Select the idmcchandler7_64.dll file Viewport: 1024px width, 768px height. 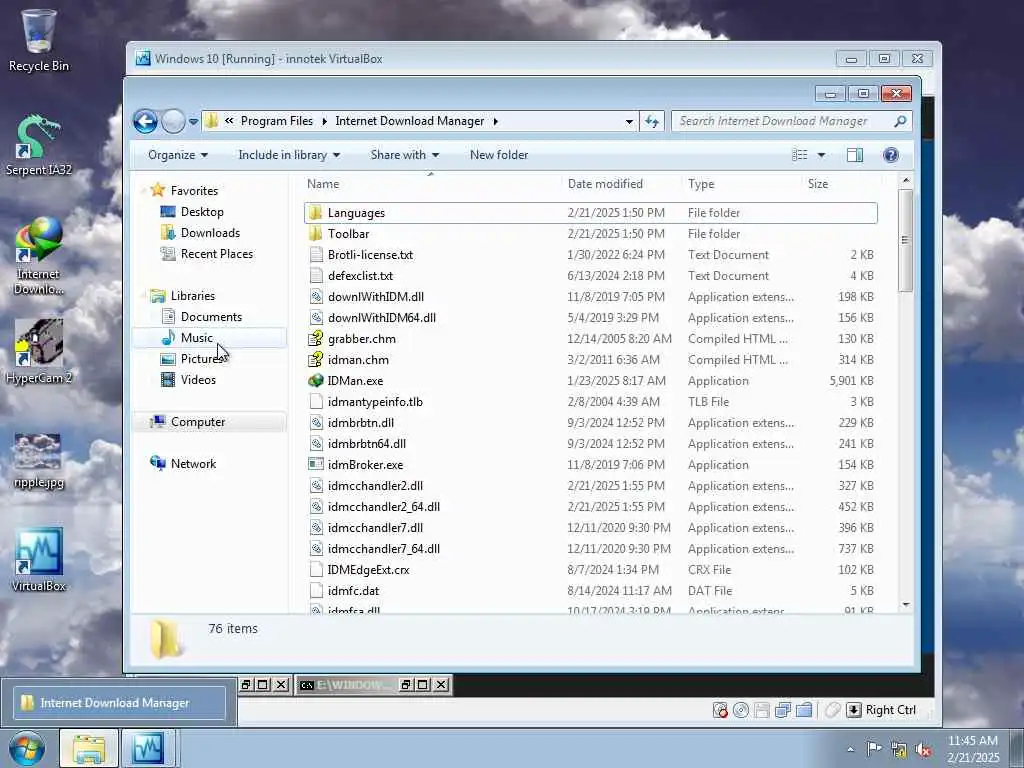point(590,549)
